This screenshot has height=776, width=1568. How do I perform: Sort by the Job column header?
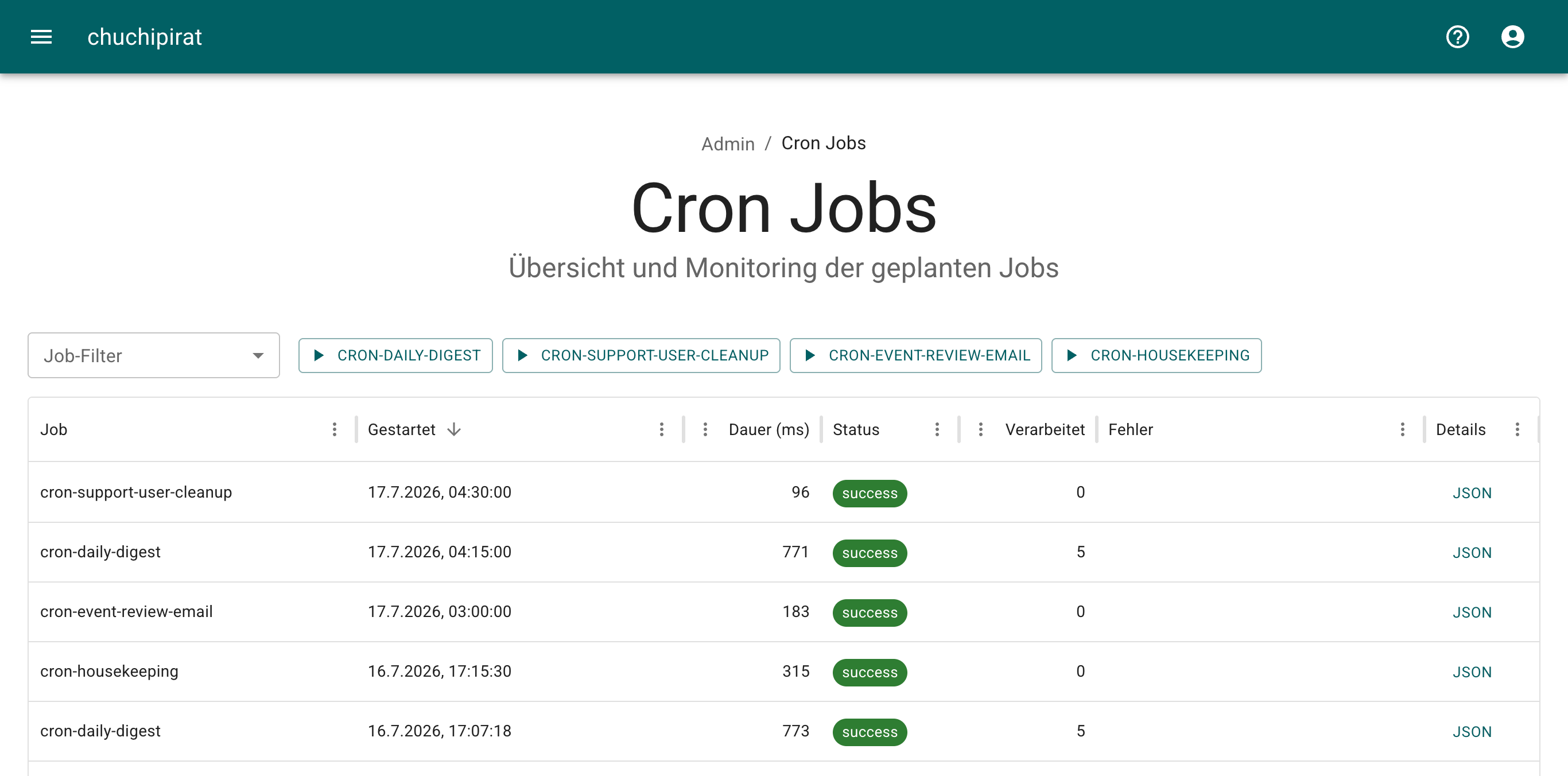coord(54,430)
